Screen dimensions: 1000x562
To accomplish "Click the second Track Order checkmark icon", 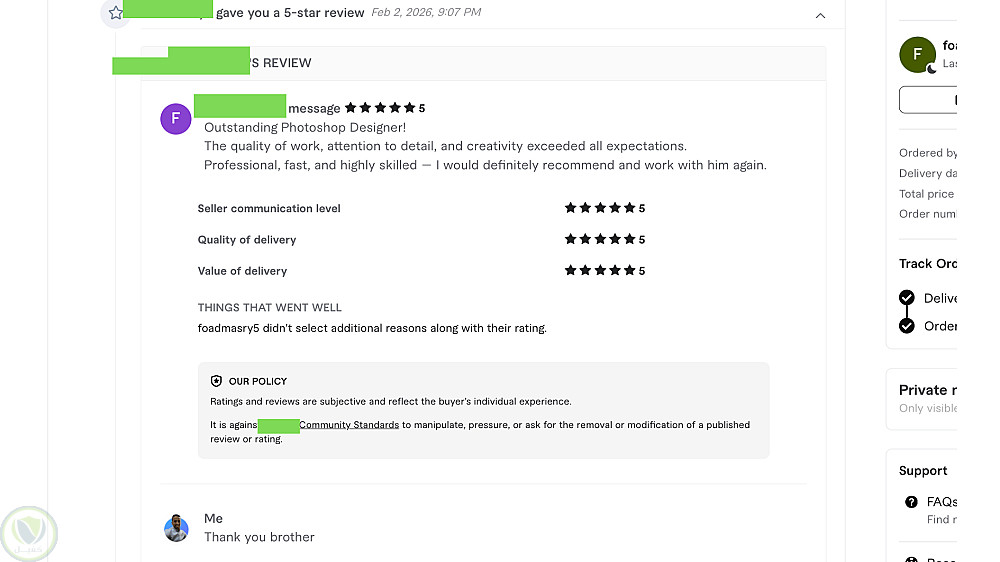I will point(907,326).
